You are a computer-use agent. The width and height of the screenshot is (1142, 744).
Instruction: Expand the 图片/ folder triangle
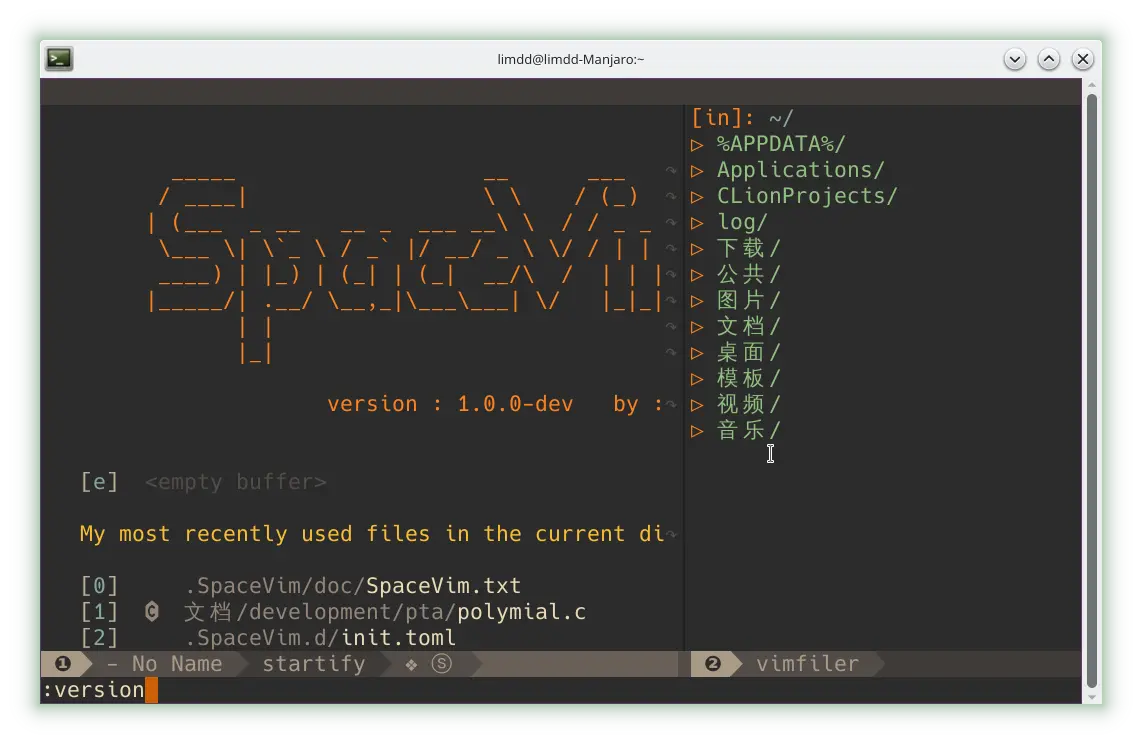[697, 301]
